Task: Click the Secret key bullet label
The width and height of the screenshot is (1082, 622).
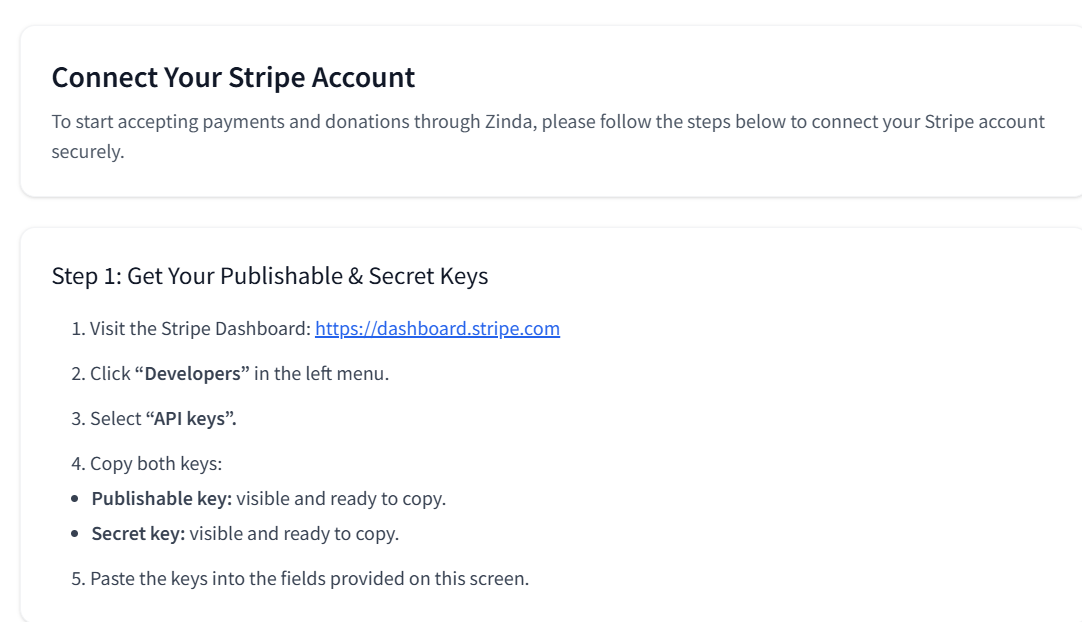Action: 138,534
